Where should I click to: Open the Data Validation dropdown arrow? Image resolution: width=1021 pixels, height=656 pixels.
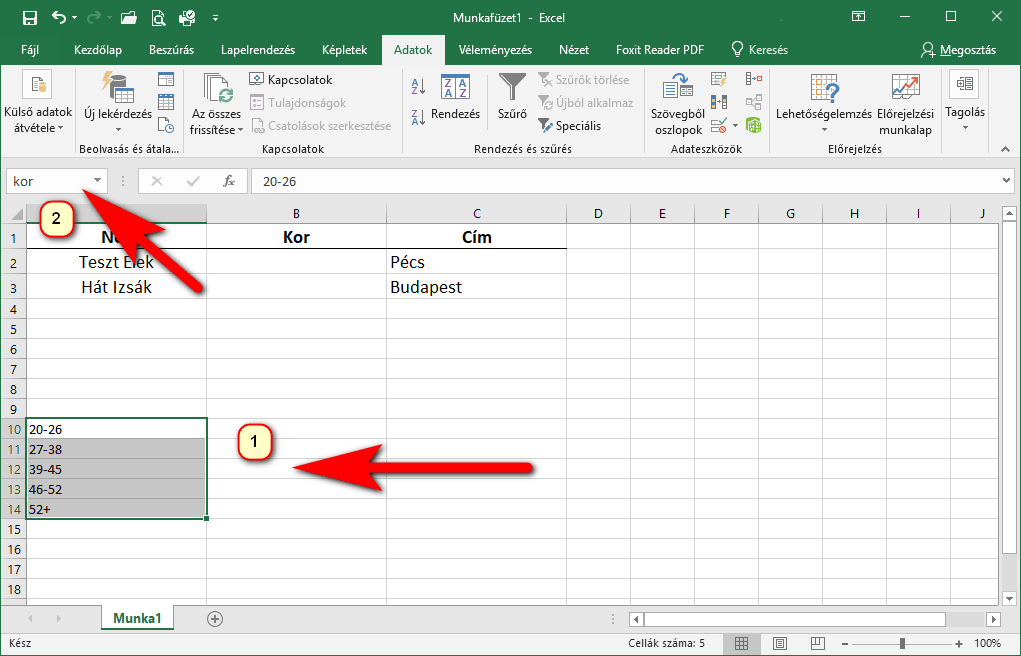tap(736, 125)
